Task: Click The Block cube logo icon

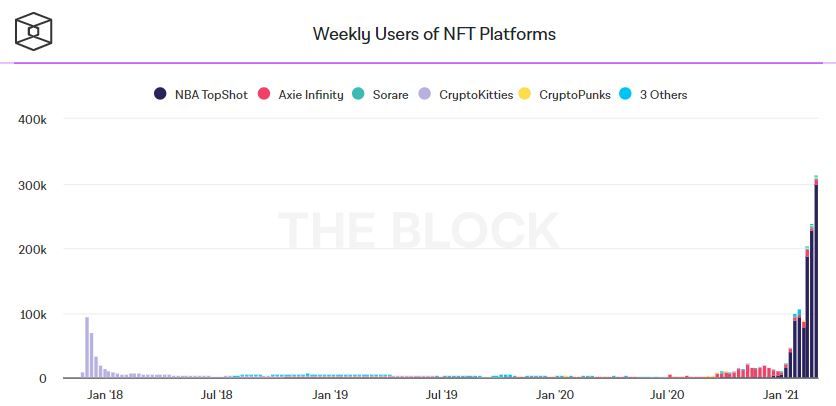Action: [x=34, y=32]
